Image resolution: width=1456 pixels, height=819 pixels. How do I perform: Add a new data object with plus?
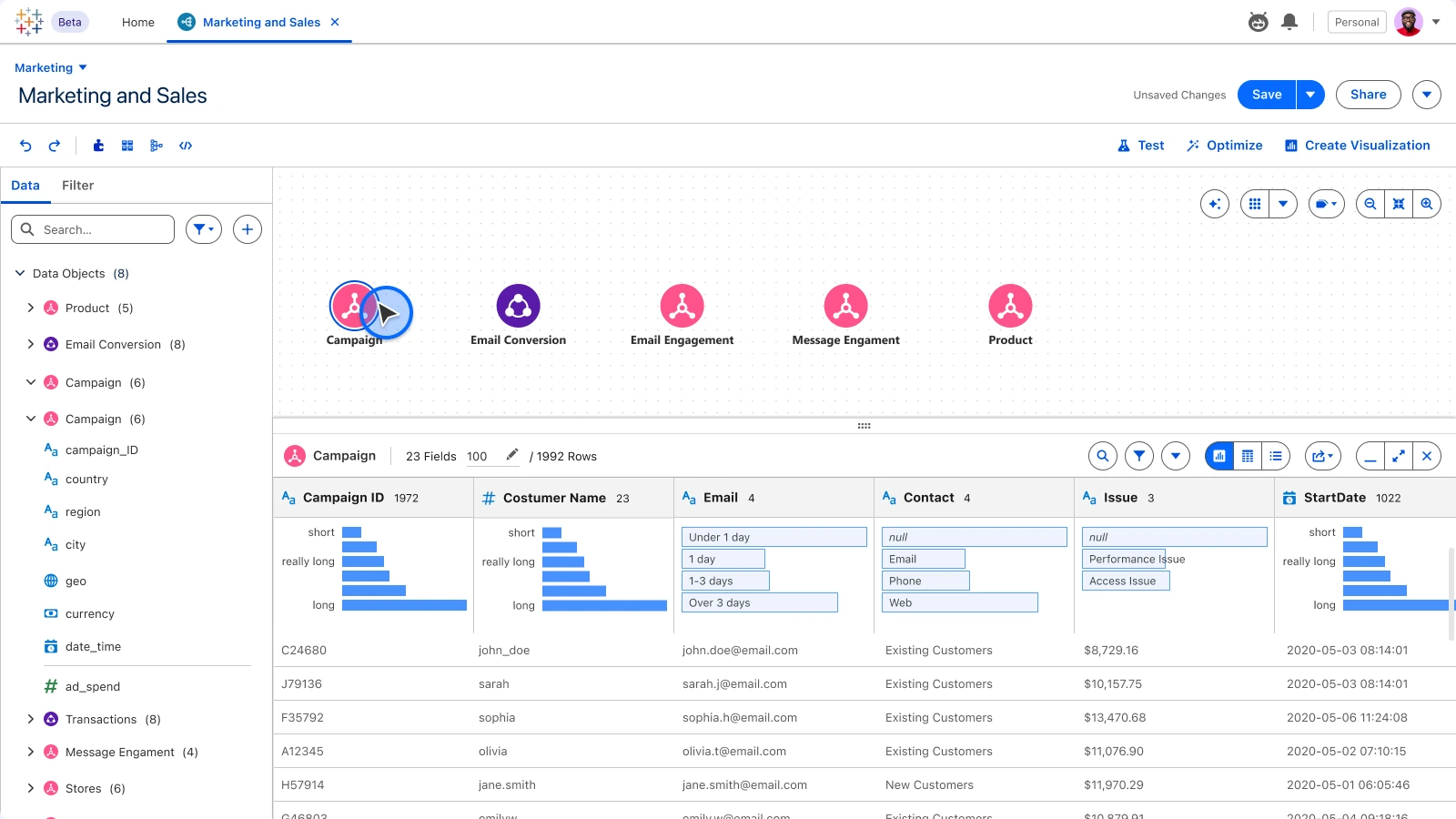point(248,229)
